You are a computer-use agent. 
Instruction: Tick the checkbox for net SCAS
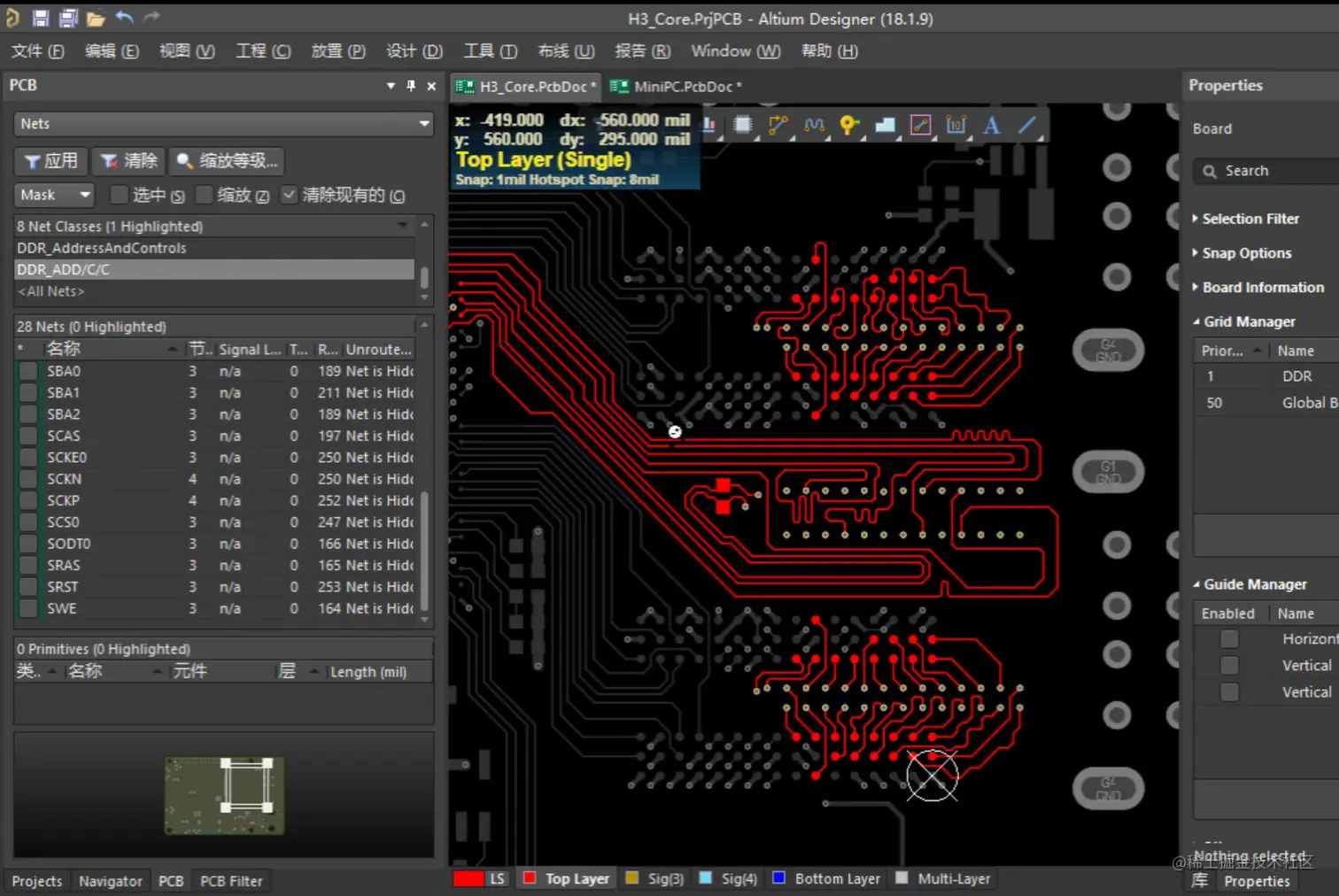28,436
